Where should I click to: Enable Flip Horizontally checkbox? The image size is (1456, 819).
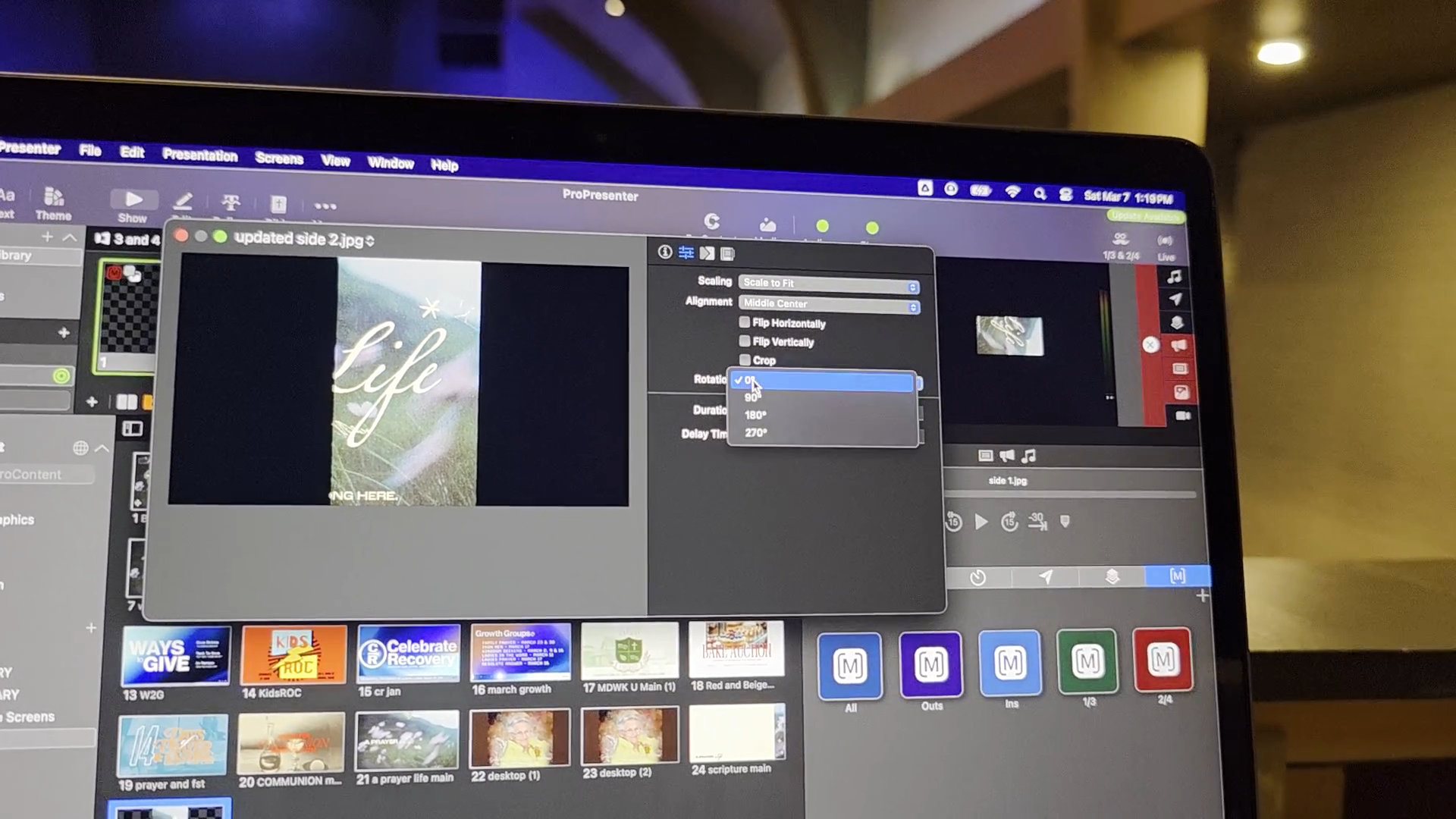(x=745, y=322)
